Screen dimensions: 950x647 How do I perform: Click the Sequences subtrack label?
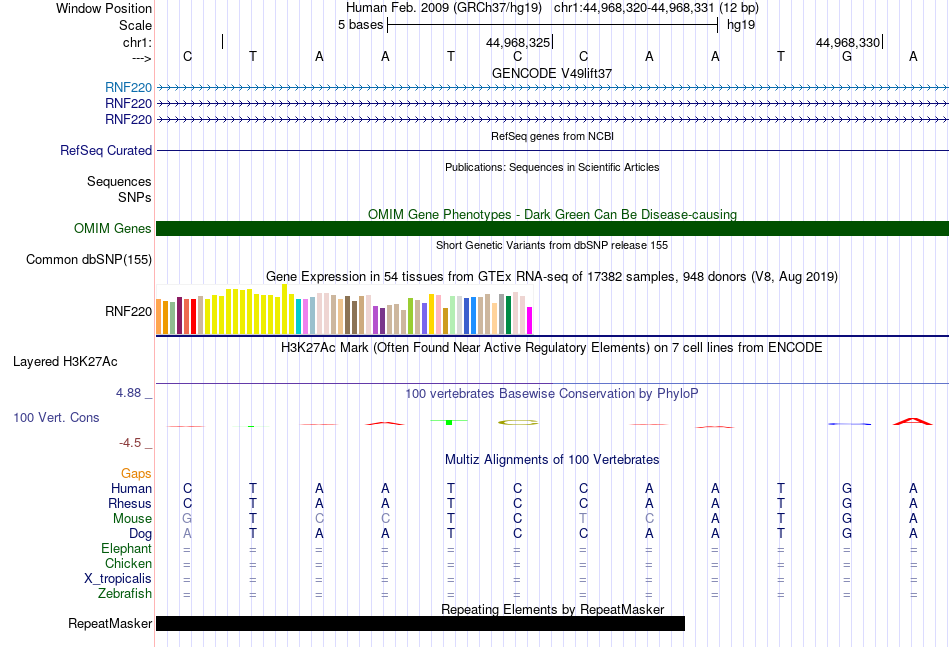point(119,182)
